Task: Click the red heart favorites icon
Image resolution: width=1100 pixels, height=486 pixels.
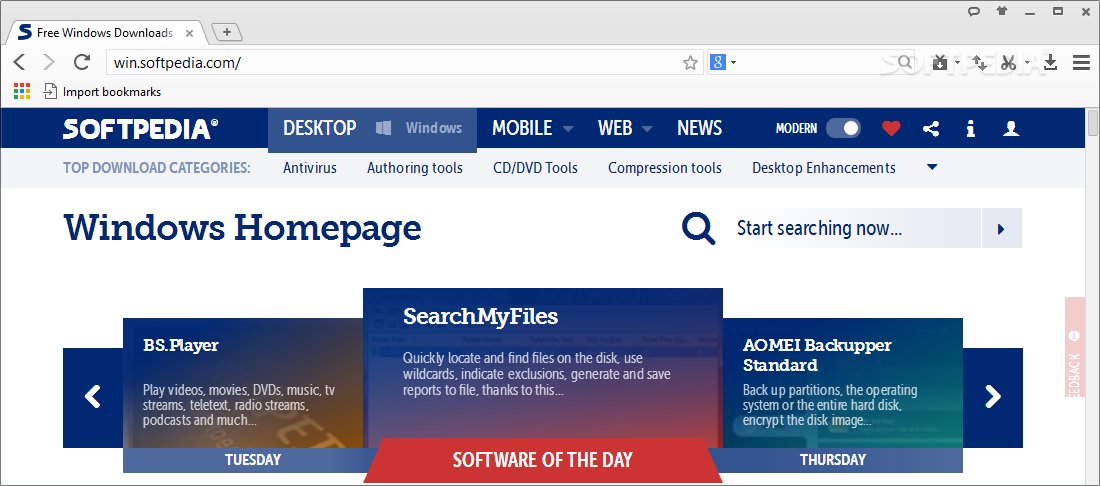Action: tap(891, 128)
